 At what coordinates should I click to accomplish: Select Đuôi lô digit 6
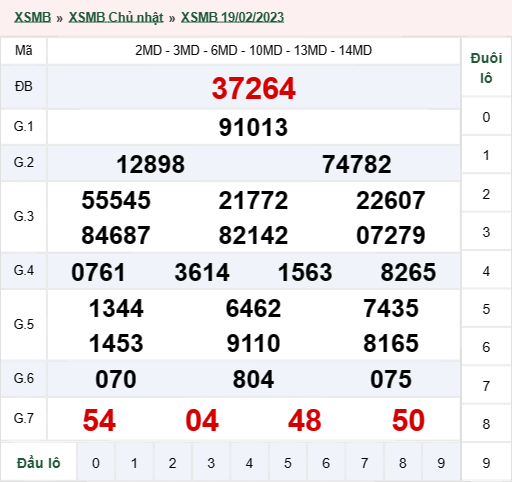coord(486,347)
